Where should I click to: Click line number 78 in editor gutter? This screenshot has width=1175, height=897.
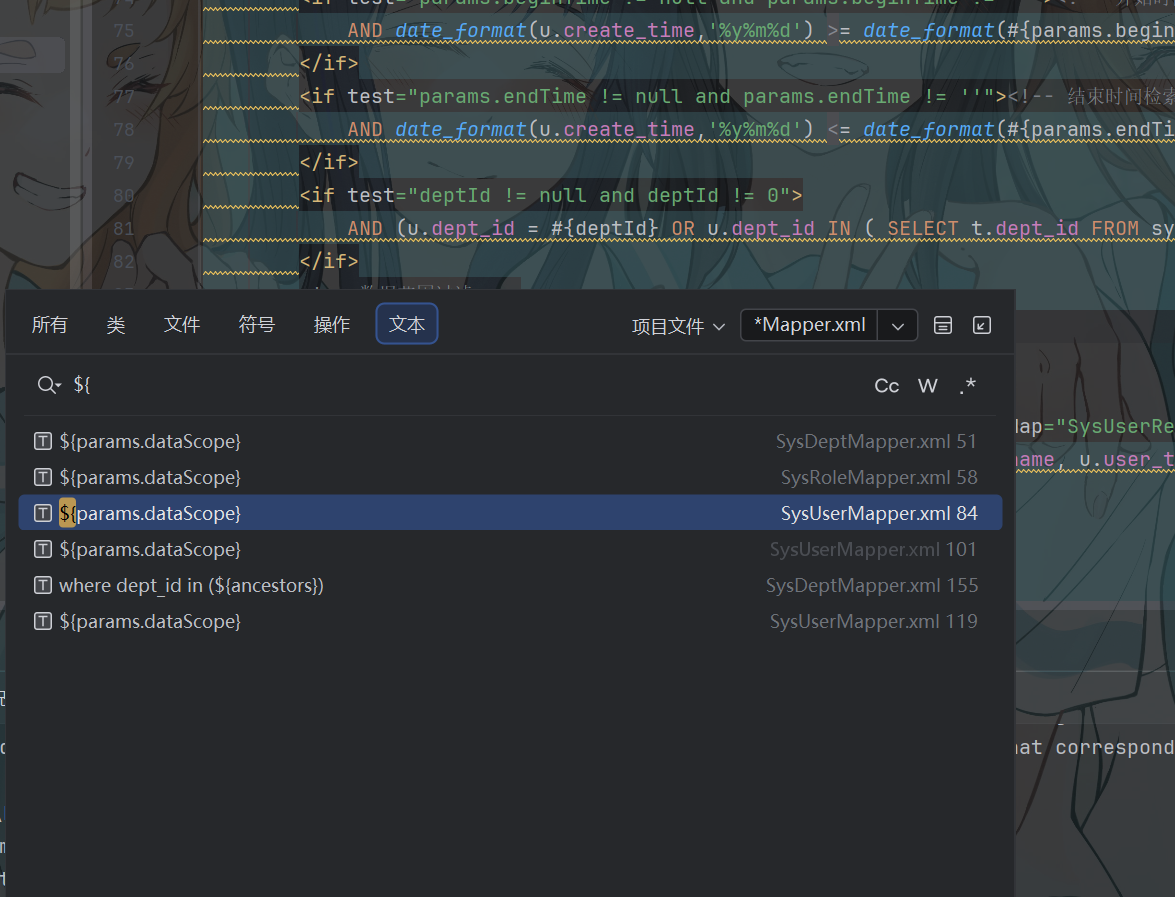coord(124,130)
